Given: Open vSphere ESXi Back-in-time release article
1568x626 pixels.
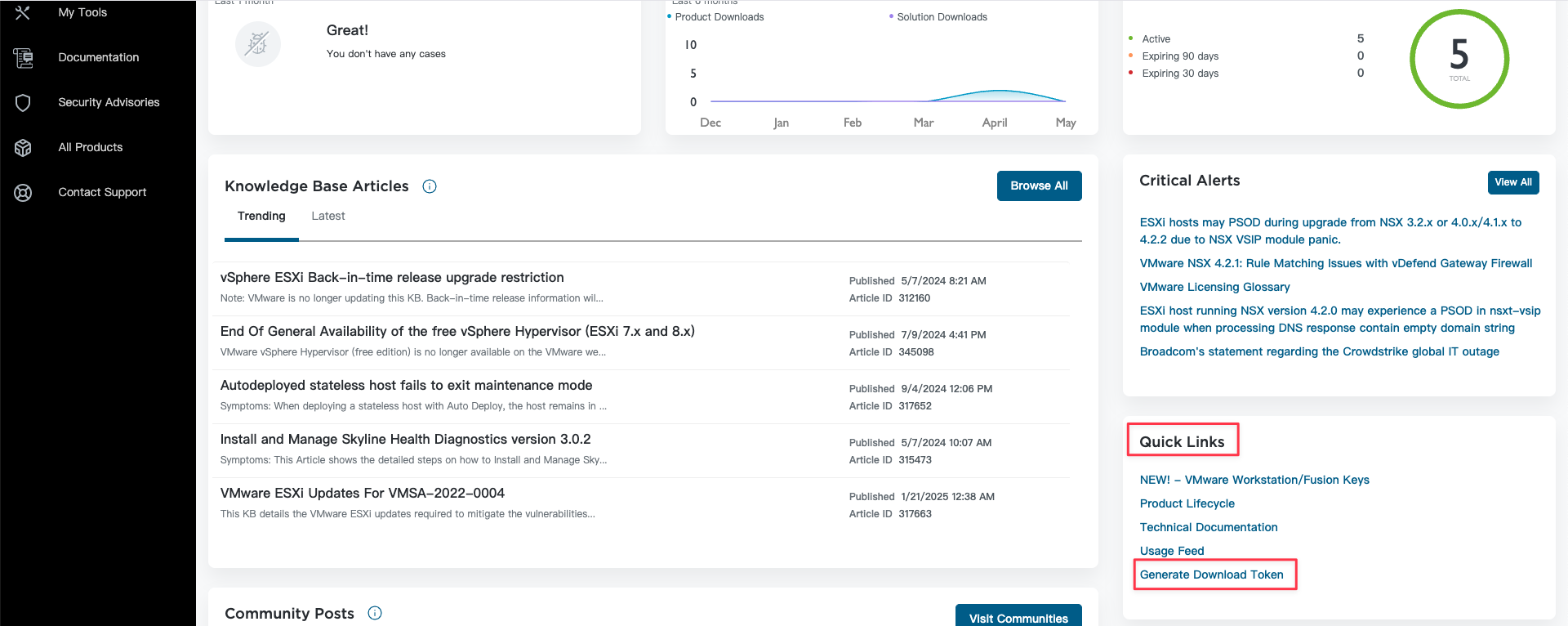Looking at the screenshot, I should coord(392,278).
